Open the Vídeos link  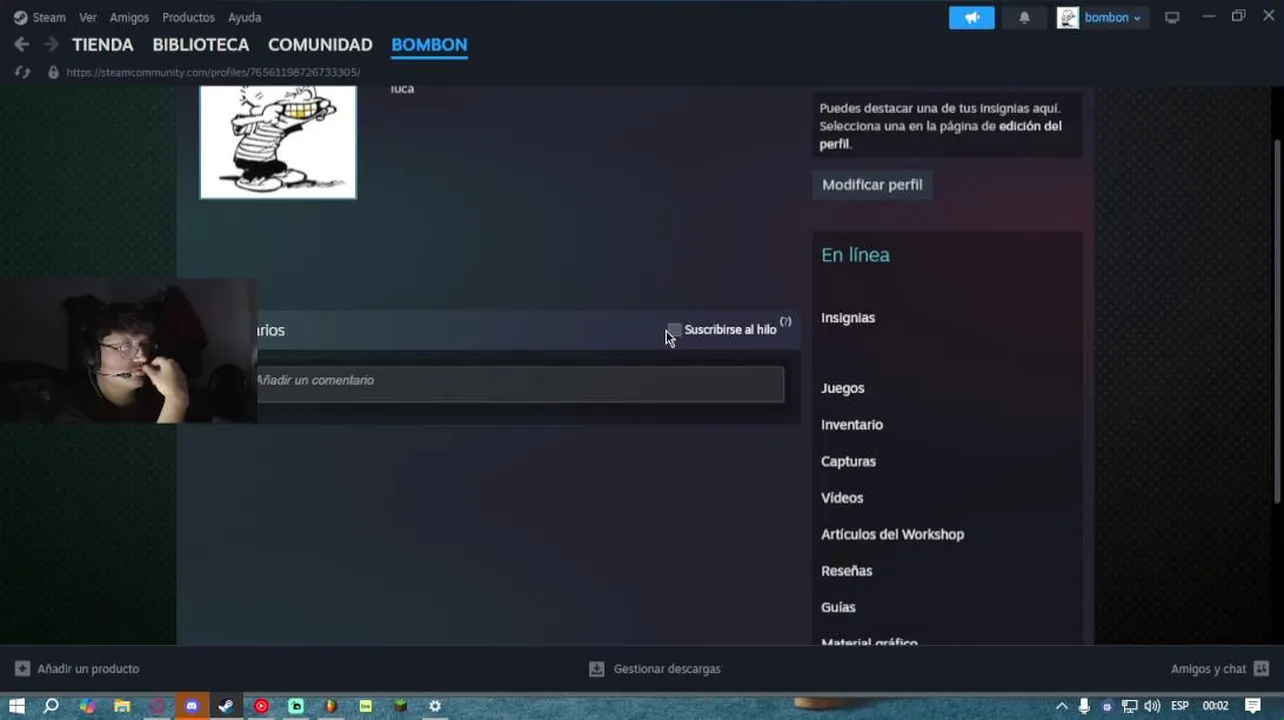pyautogui.click(x=842, y=497)
